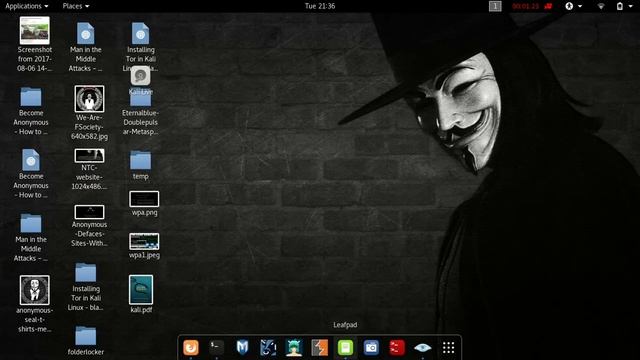Open Leafpad green notepad icon in dock
This screenshot has width=640, height=360.
click(x=345, y=348)
